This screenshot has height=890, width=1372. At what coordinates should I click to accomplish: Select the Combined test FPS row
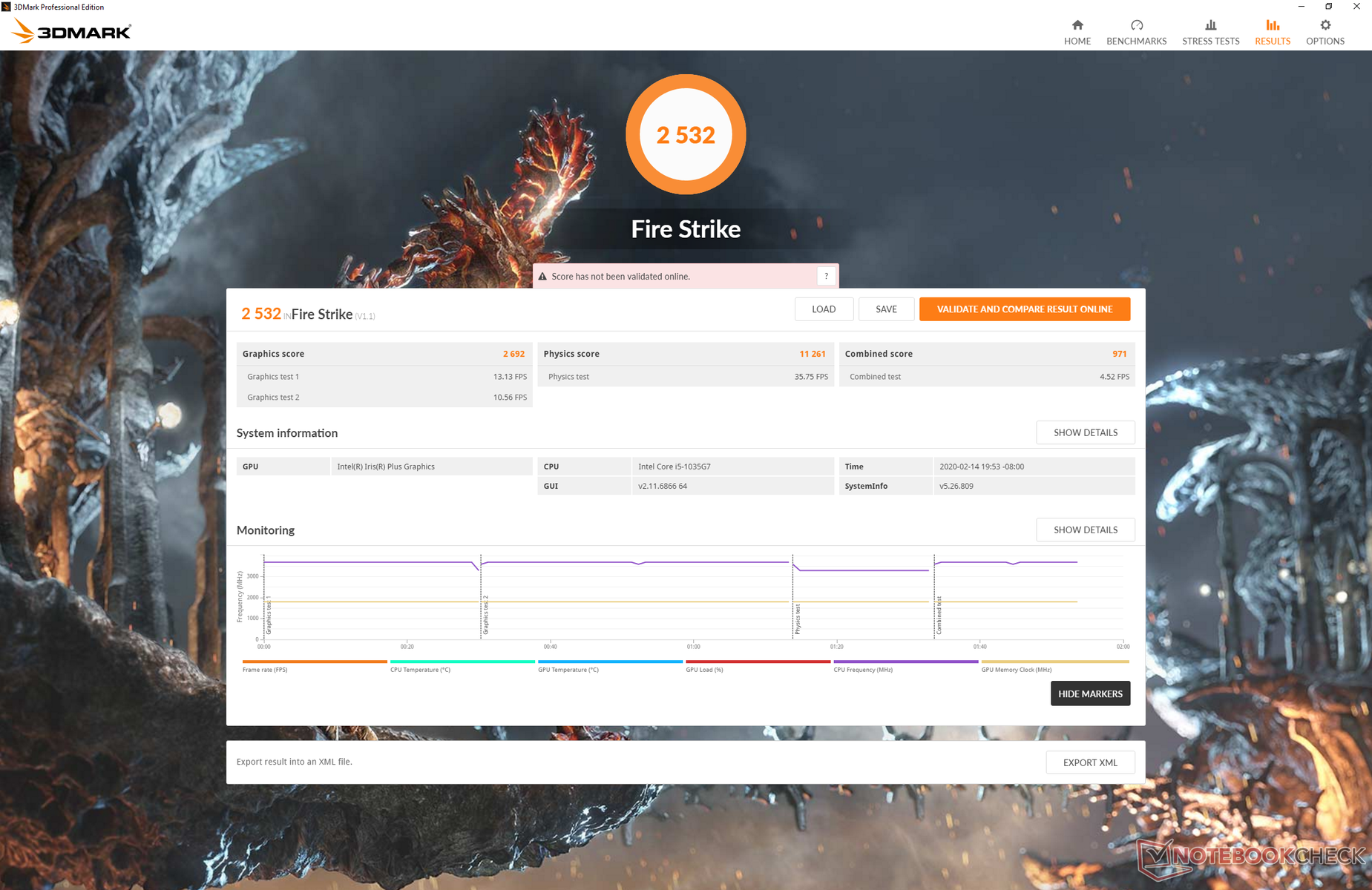click(987, 377)
